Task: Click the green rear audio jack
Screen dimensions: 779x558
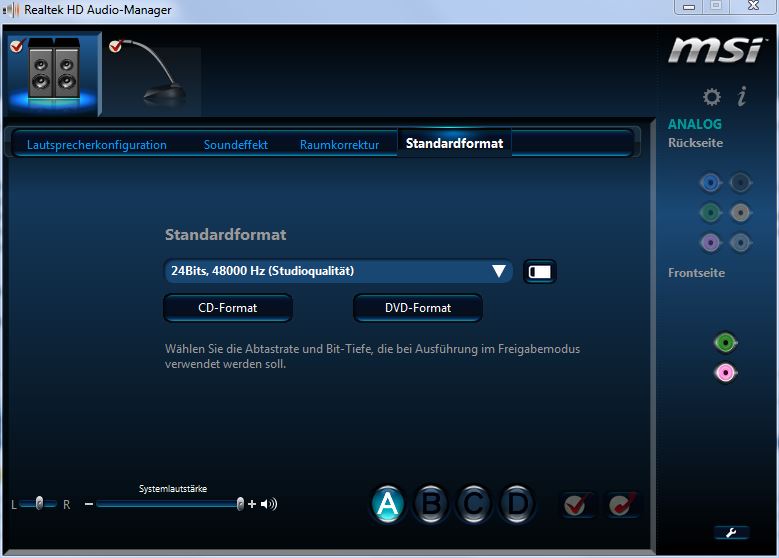Action: tap(710, 213)
